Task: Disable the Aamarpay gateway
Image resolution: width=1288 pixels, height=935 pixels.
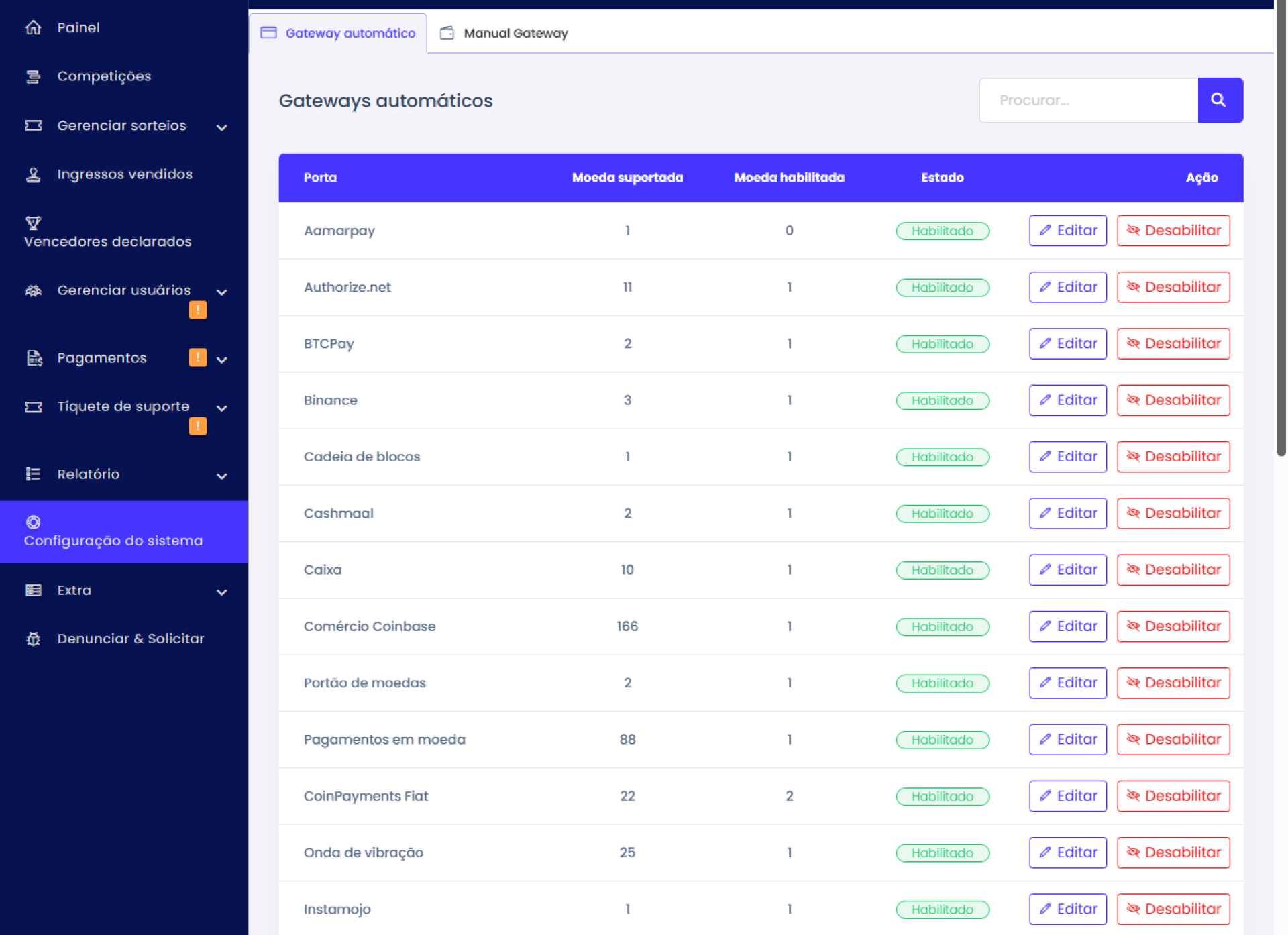Action: point(1173,231)
